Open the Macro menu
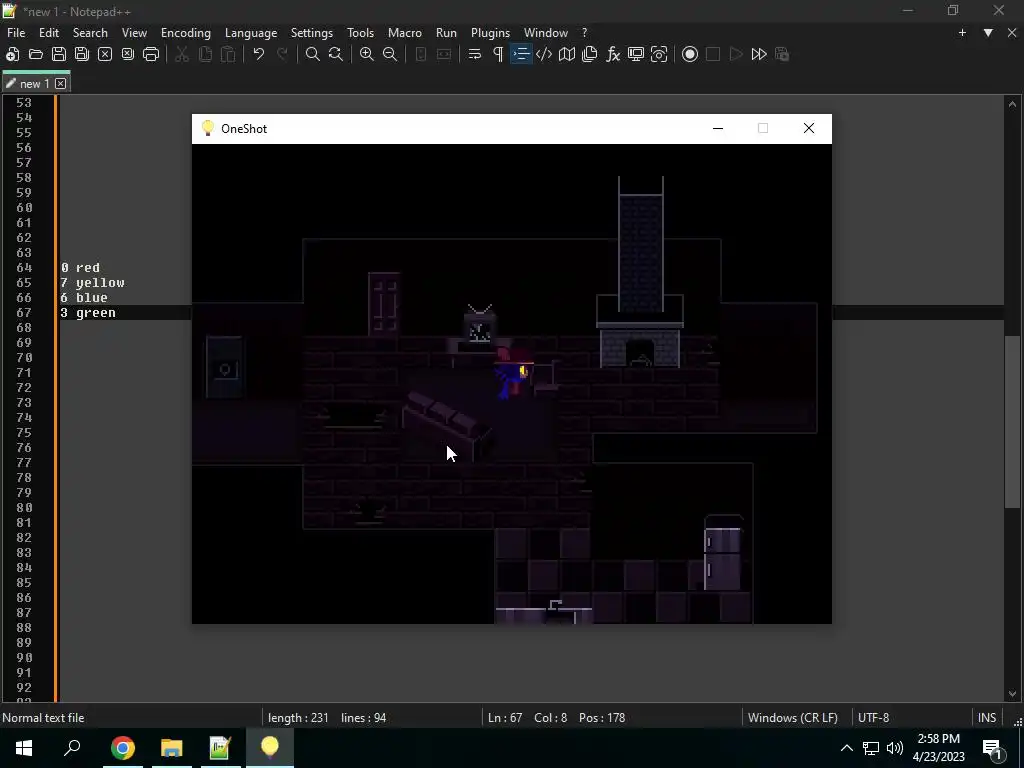Image resolution: width=1024 pixels, height=768 pixels. click(405, 33)
